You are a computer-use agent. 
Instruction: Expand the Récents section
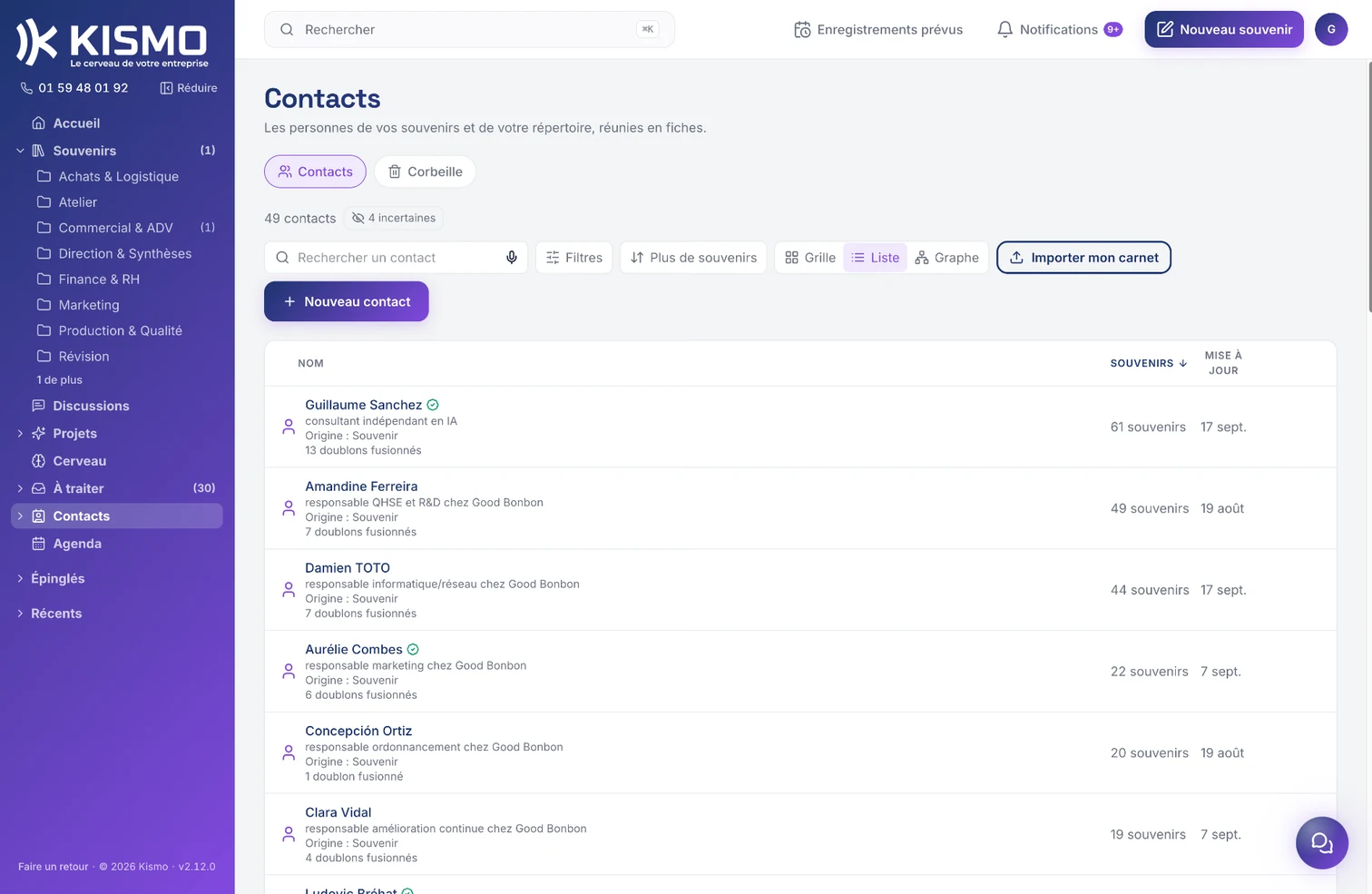click(20, 614)
